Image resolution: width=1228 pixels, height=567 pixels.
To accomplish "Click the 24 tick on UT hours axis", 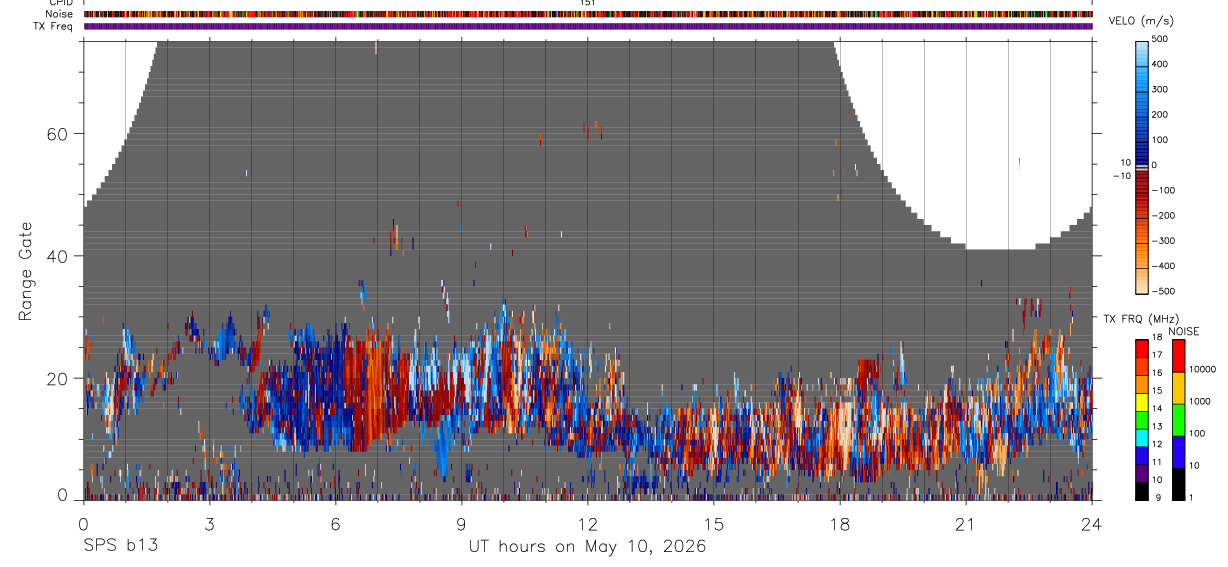I will point(1092,523).
